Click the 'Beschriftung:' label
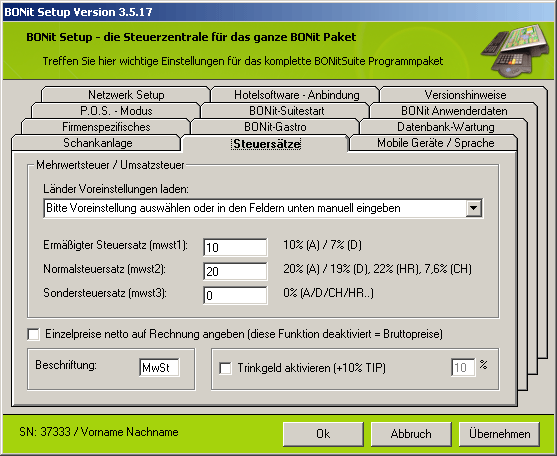This screenshot has width=557, height=456. point(66,365)
